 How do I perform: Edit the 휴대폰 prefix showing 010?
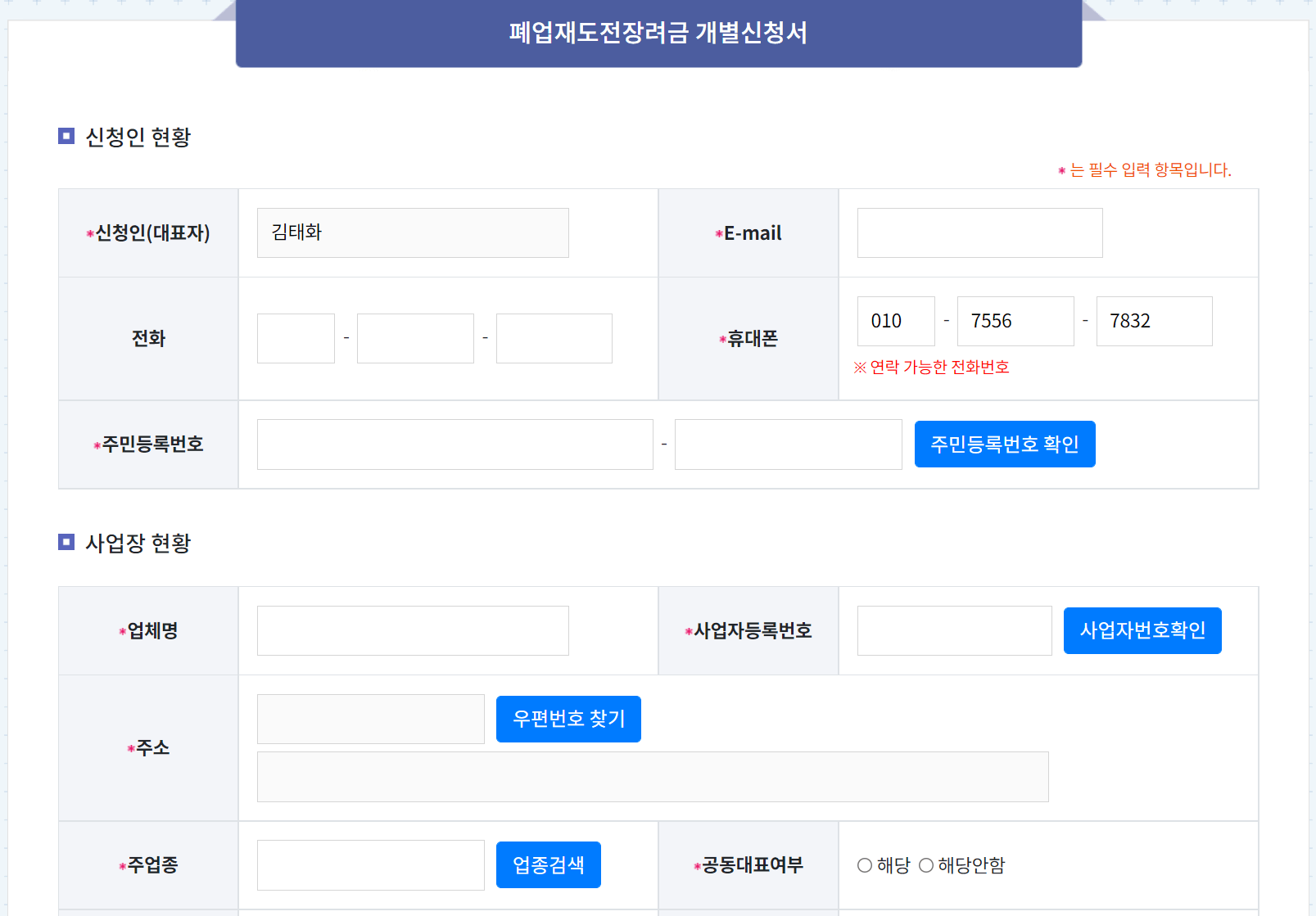(895, 321)
